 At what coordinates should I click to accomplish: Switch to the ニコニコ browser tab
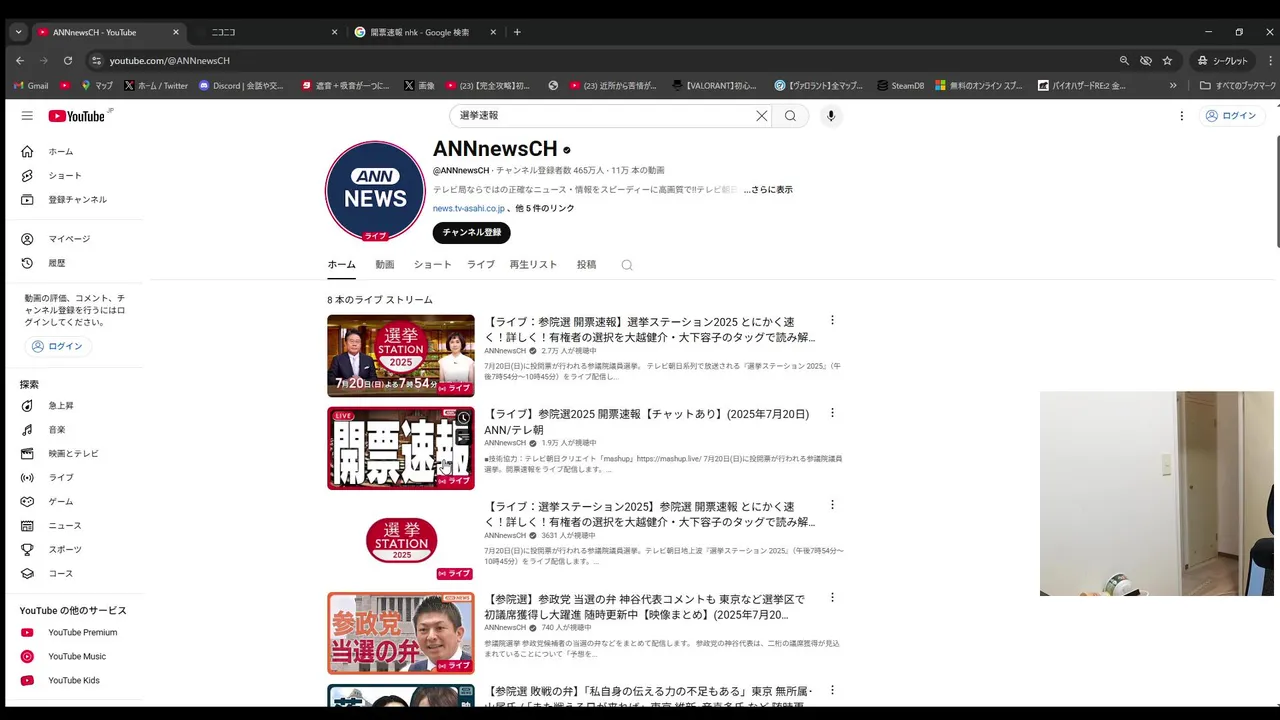[x=265, y=32]
